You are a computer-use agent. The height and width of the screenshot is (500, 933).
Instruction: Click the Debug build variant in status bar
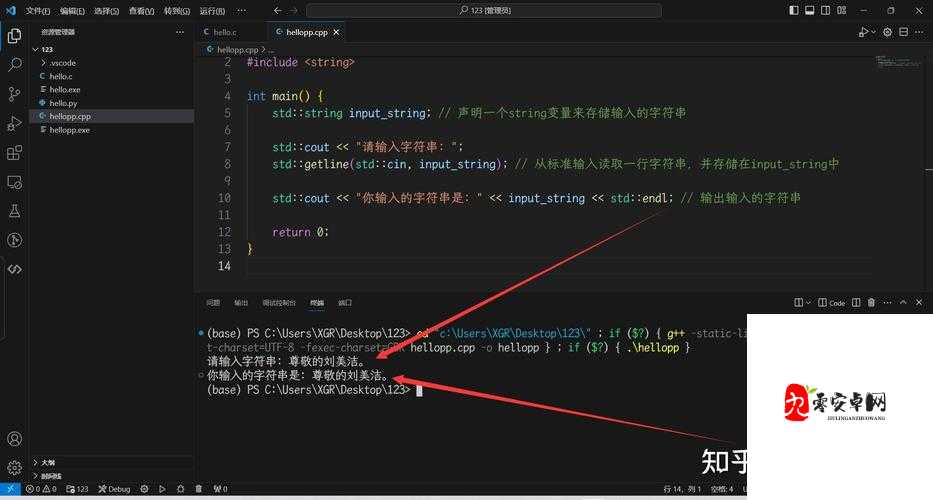tap(114, 489)
